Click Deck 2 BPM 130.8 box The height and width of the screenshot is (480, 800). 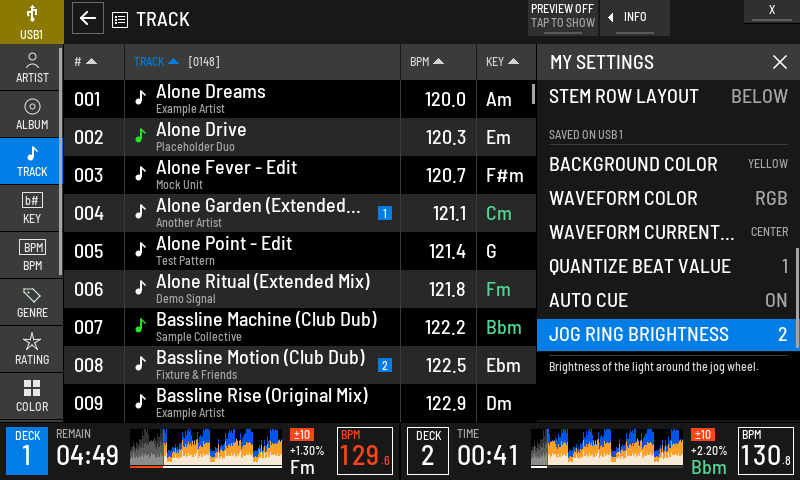pyautogui.click(x=766, y=451)
